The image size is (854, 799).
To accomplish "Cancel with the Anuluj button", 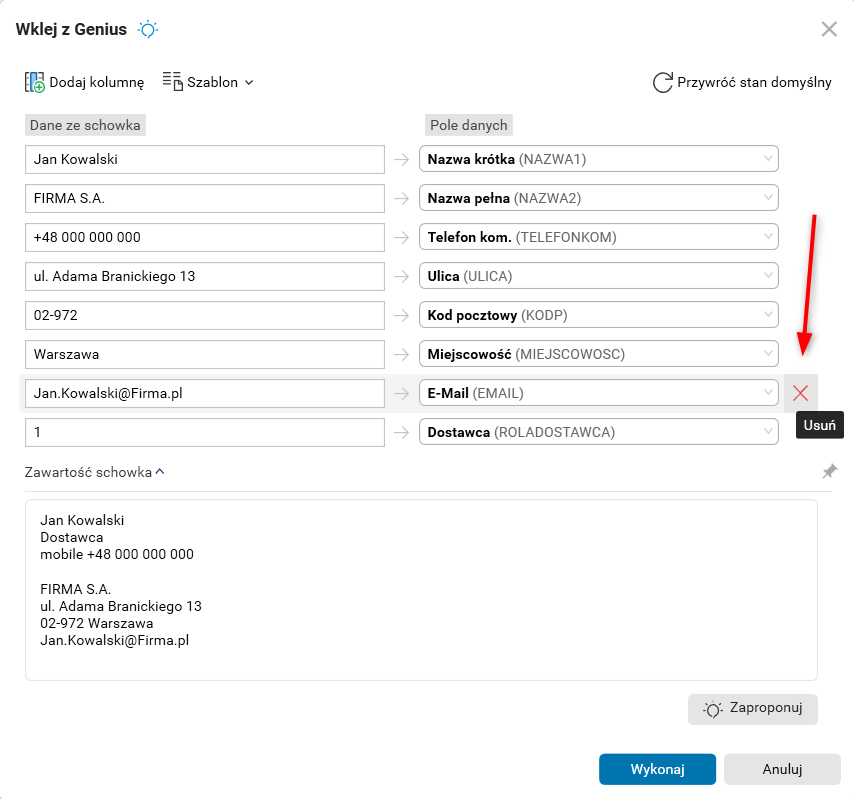I will (x=782, y=769).
